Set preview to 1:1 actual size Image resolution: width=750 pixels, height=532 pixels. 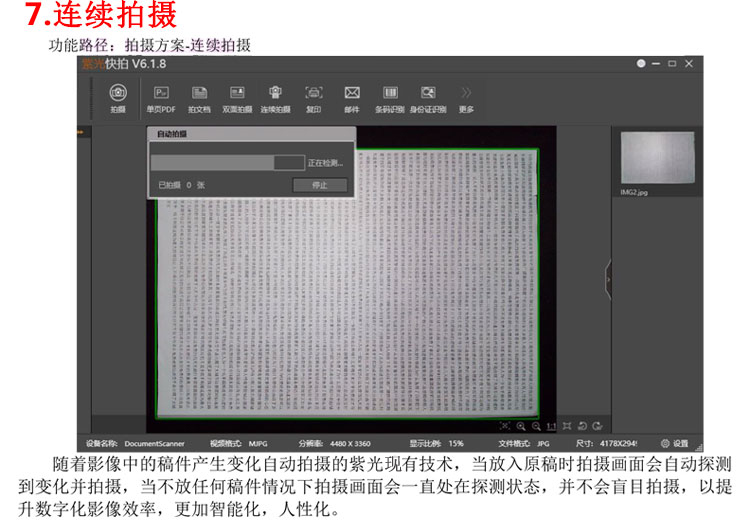pos(552,426)
